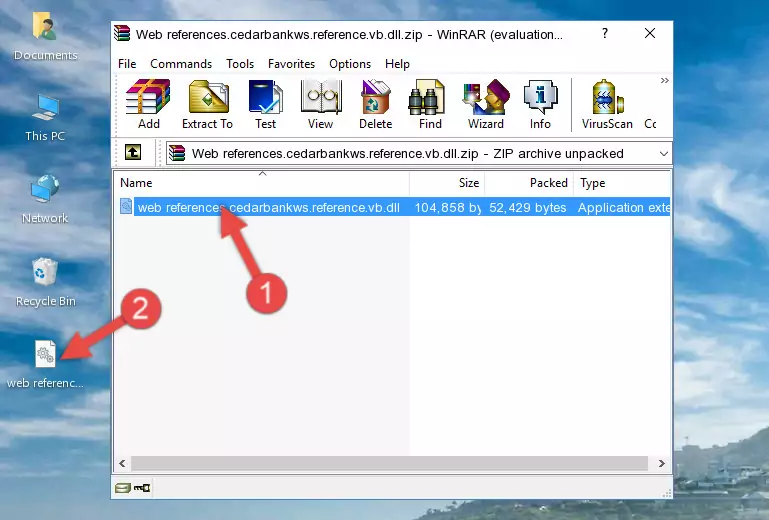Open the Help menu
The height and width of the screenshot is (520, 769).
(x=397, y=64)
